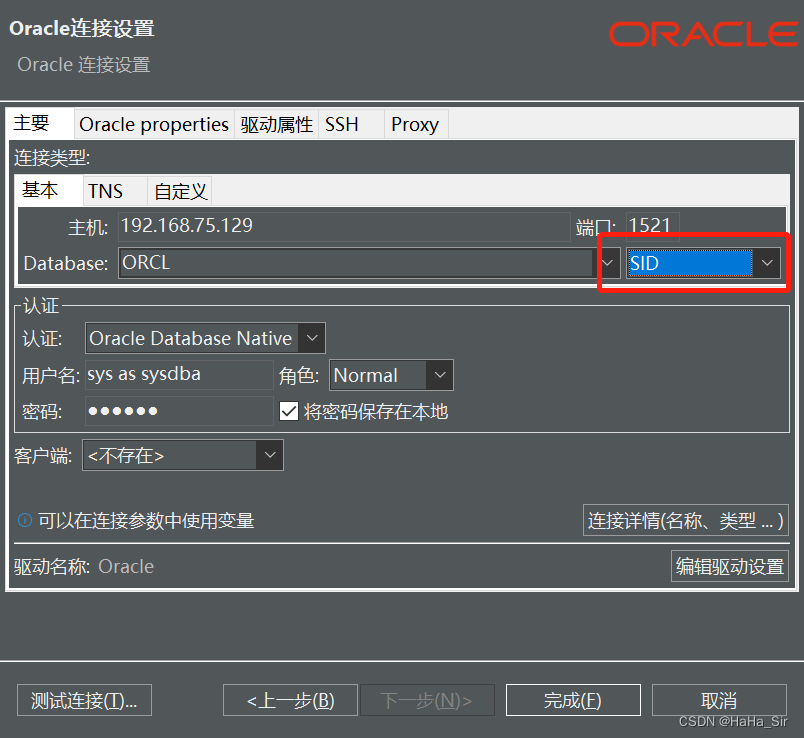The width and height of the screenshot is (804, 738).
Task: Click the 主机 host address field
Action: click(x=344, y=226)
